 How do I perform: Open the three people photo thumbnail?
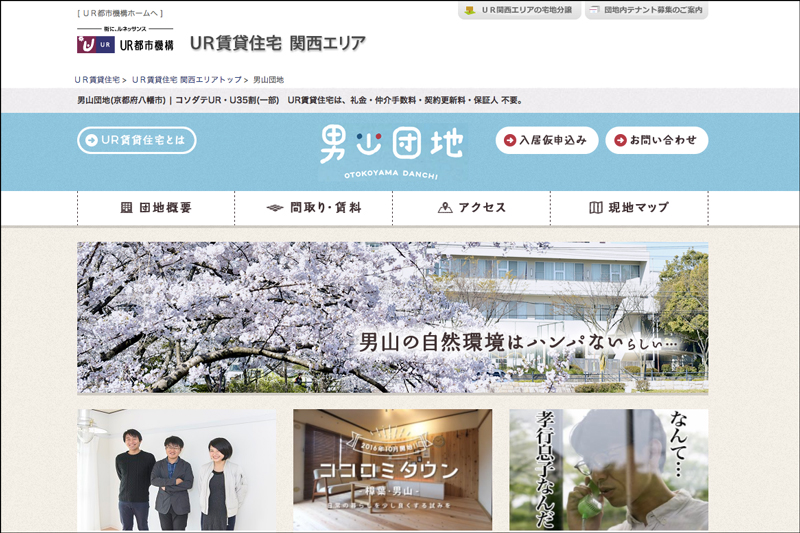(177, 470)
